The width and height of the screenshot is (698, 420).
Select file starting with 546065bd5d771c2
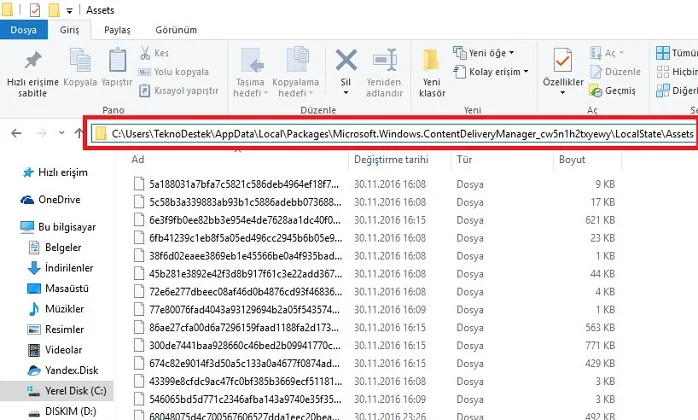[237, 399]
